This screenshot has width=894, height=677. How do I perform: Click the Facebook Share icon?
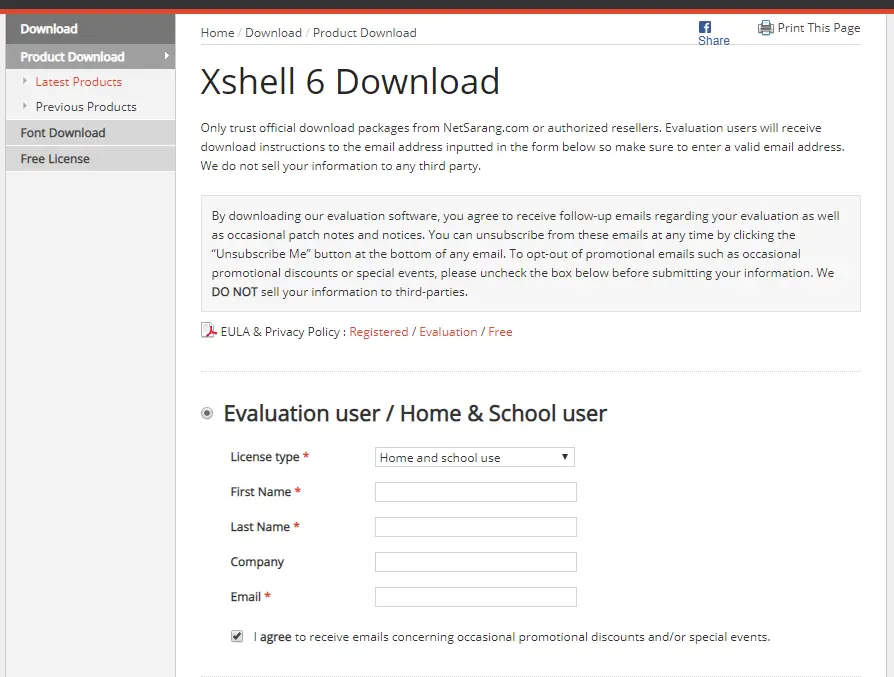[x=705, y=27]
